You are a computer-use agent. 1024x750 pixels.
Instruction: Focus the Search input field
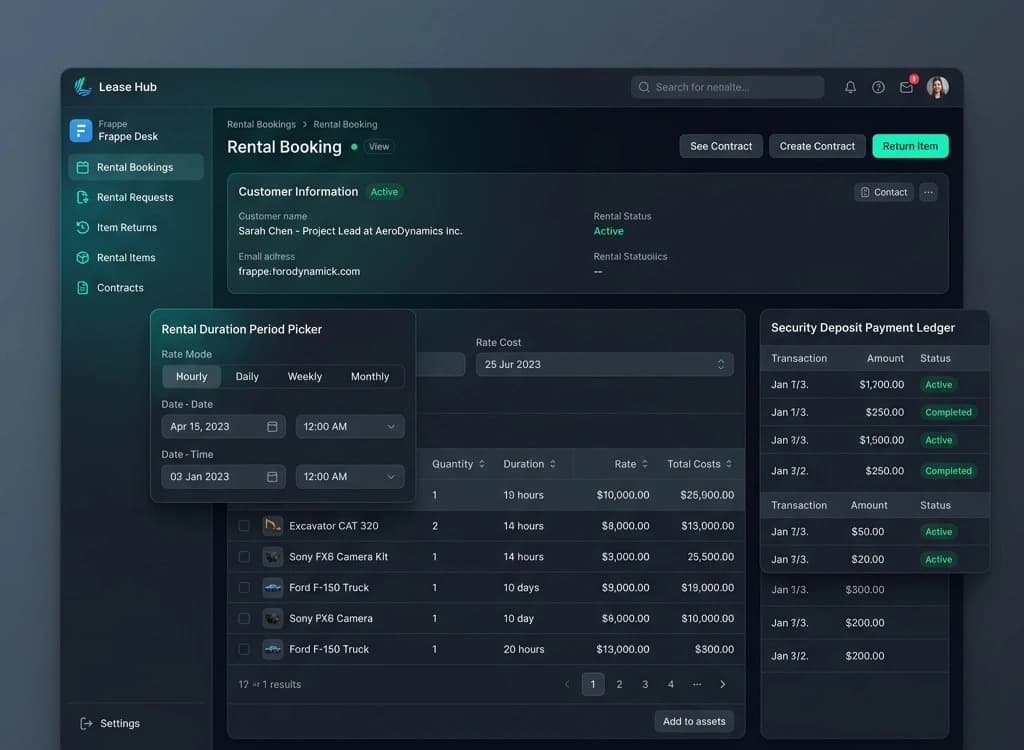click(728, 87)
